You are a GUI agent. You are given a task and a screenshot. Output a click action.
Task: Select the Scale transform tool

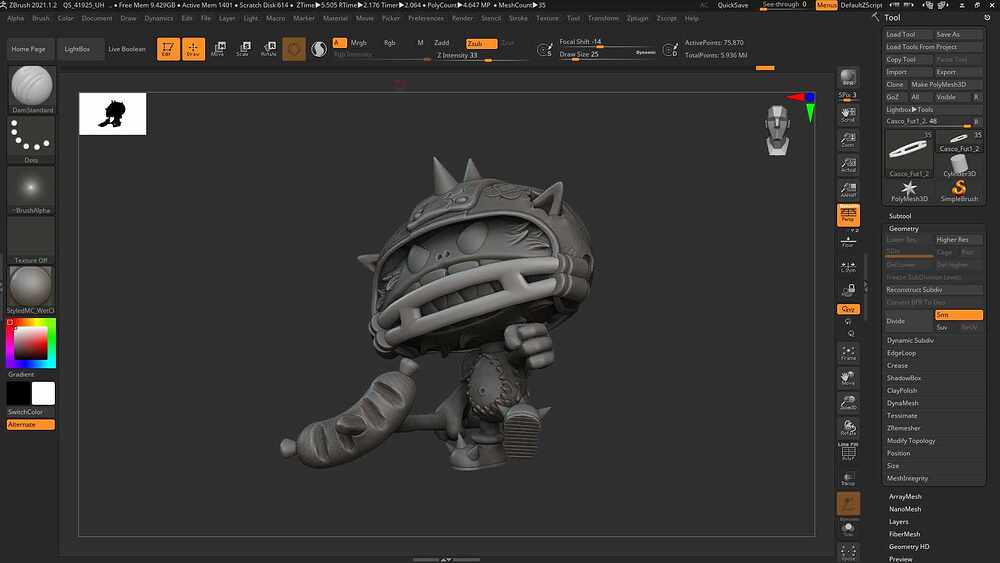[243, 49]
